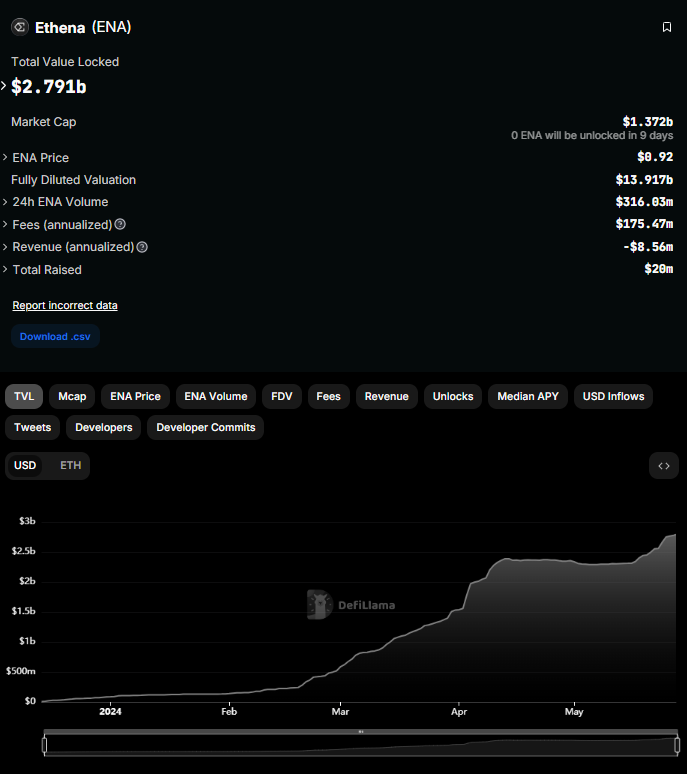Click the Fees info question mark icon

point(120,225)
